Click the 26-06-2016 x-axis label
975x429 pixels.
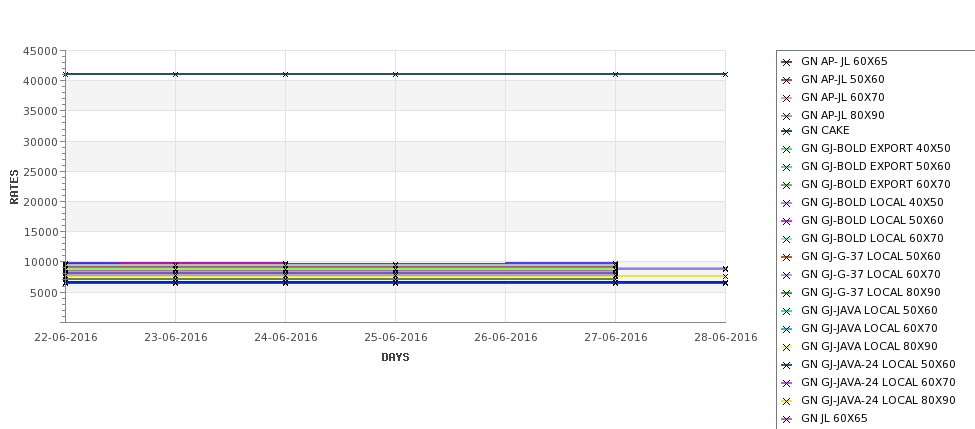(506, 338)
